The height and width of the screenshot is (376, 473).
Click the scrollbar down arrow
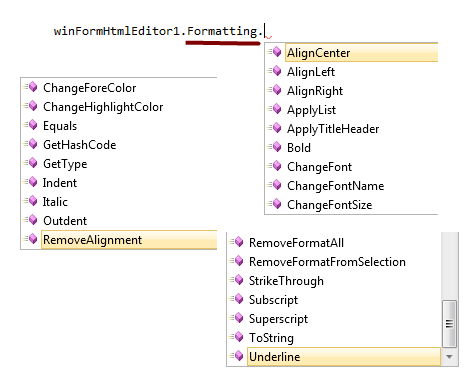tap(449, 357)
